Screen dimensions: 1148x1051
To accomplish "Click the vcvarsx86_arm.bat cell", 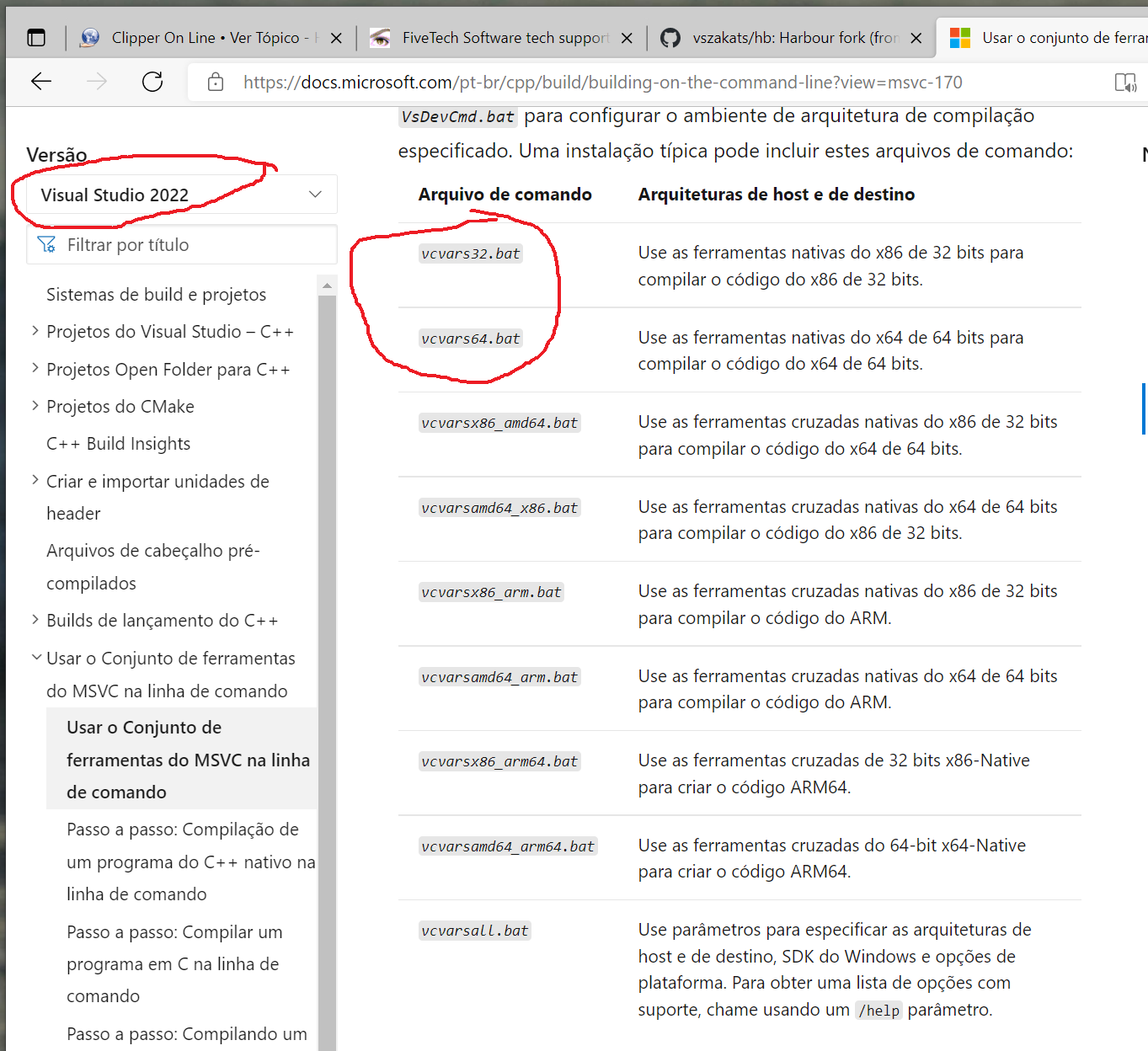I will tap(491, 592).
